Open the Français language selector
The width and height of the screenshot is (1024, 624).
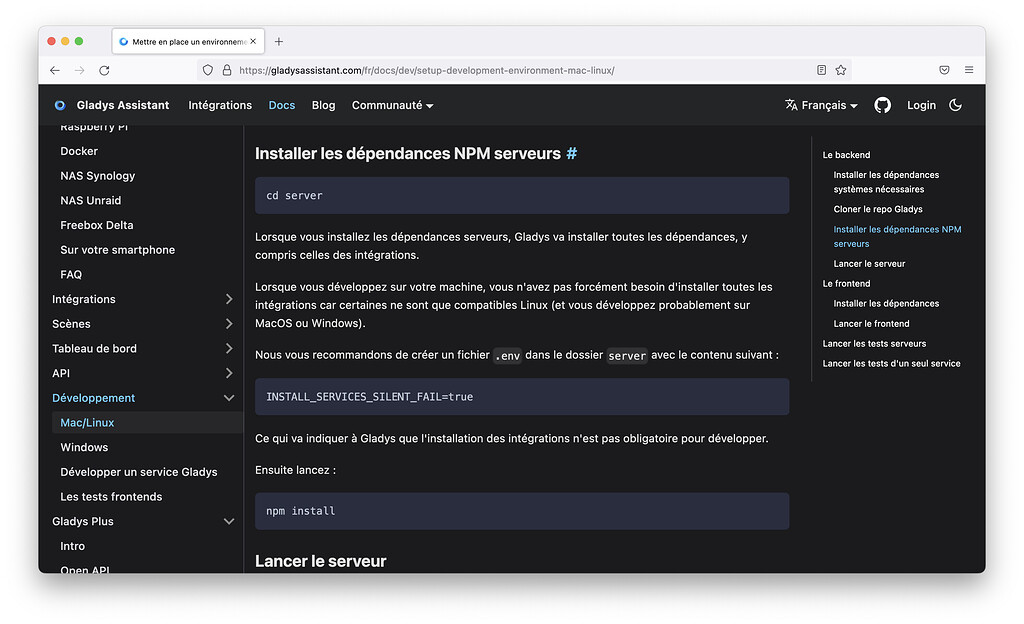point(820,105)
